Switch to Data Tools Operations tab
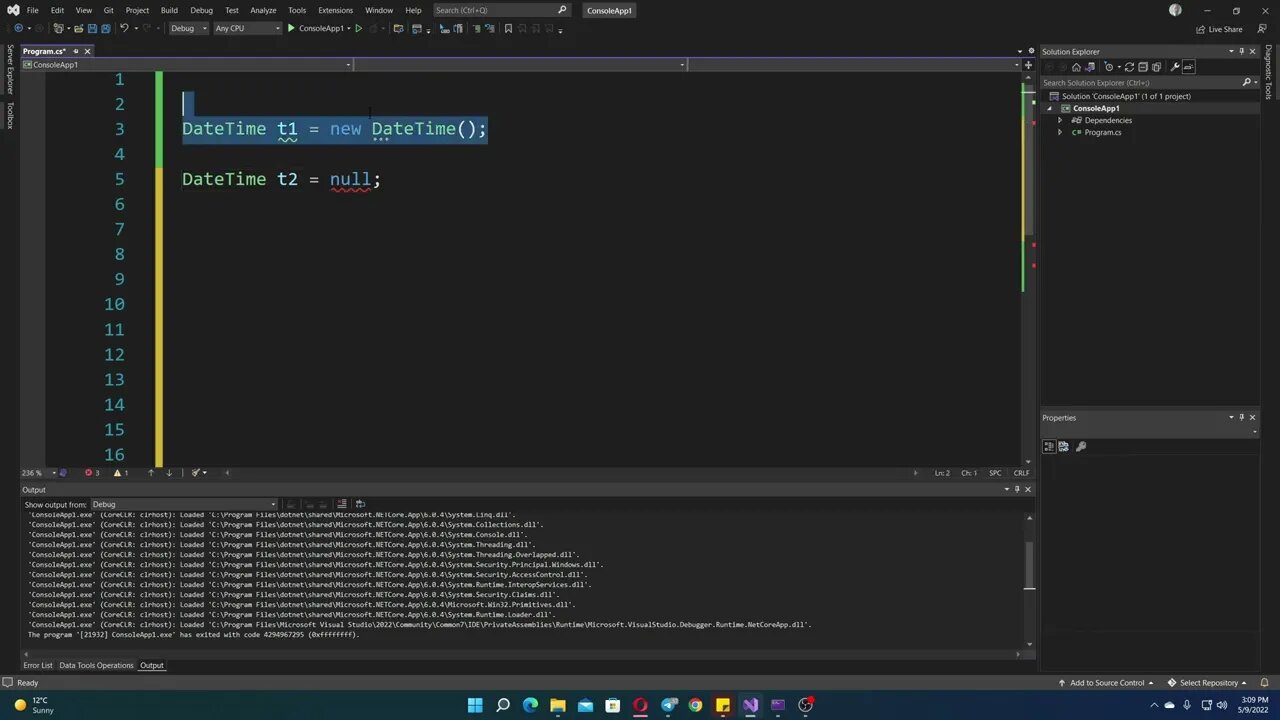This screenshot has width=1280, height=720. [x=96, y=665]
